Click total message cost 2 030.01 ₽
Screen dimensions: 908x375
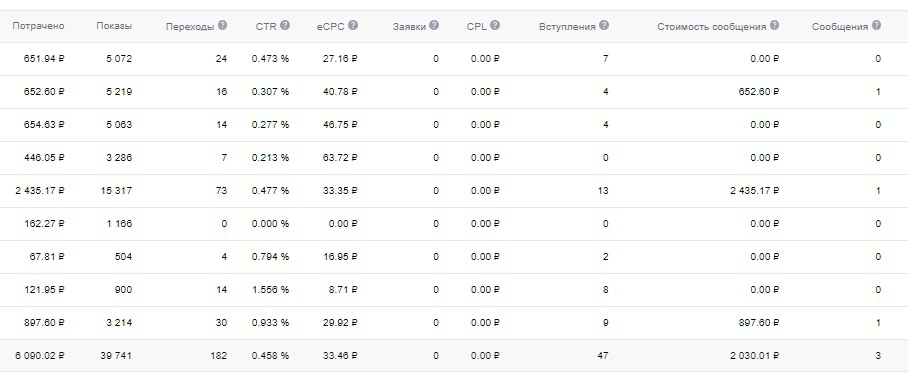[x=755, y=355]
